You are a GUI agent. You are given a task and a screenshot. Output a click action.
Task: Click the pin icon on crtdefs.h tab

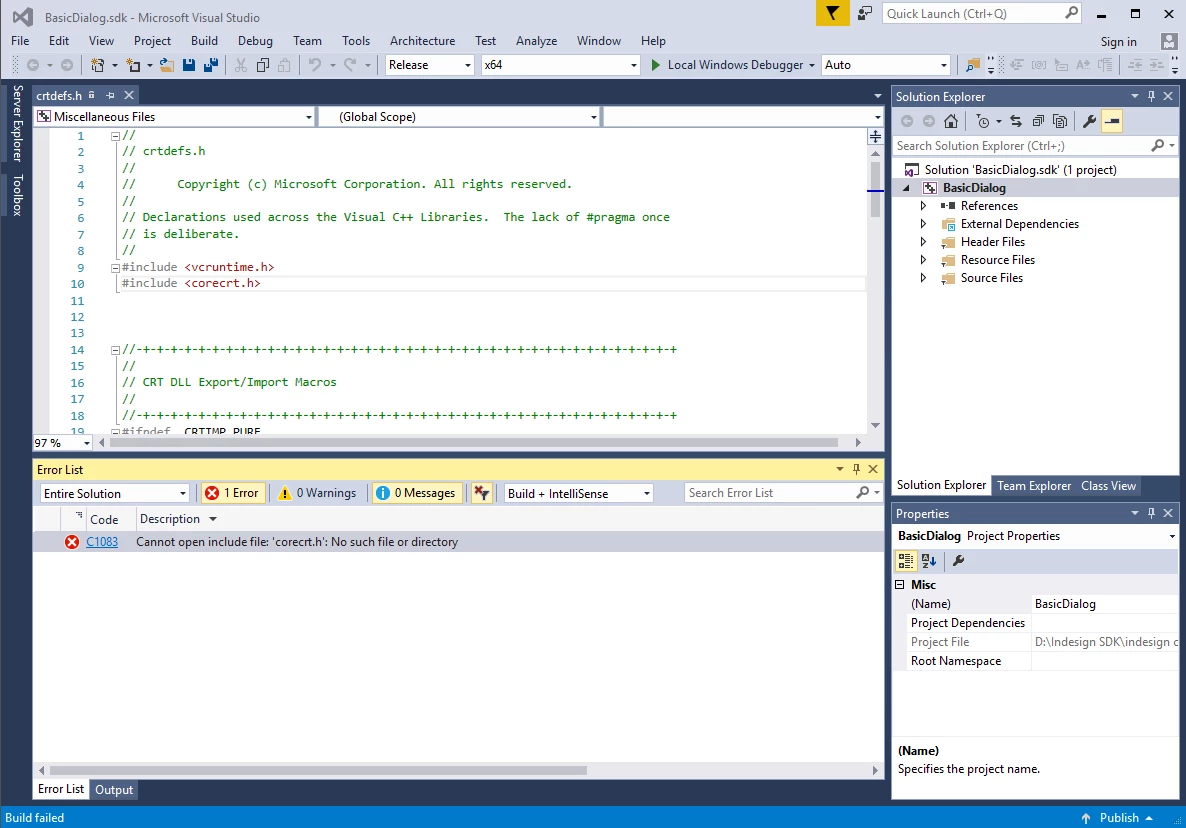[110, 95]
